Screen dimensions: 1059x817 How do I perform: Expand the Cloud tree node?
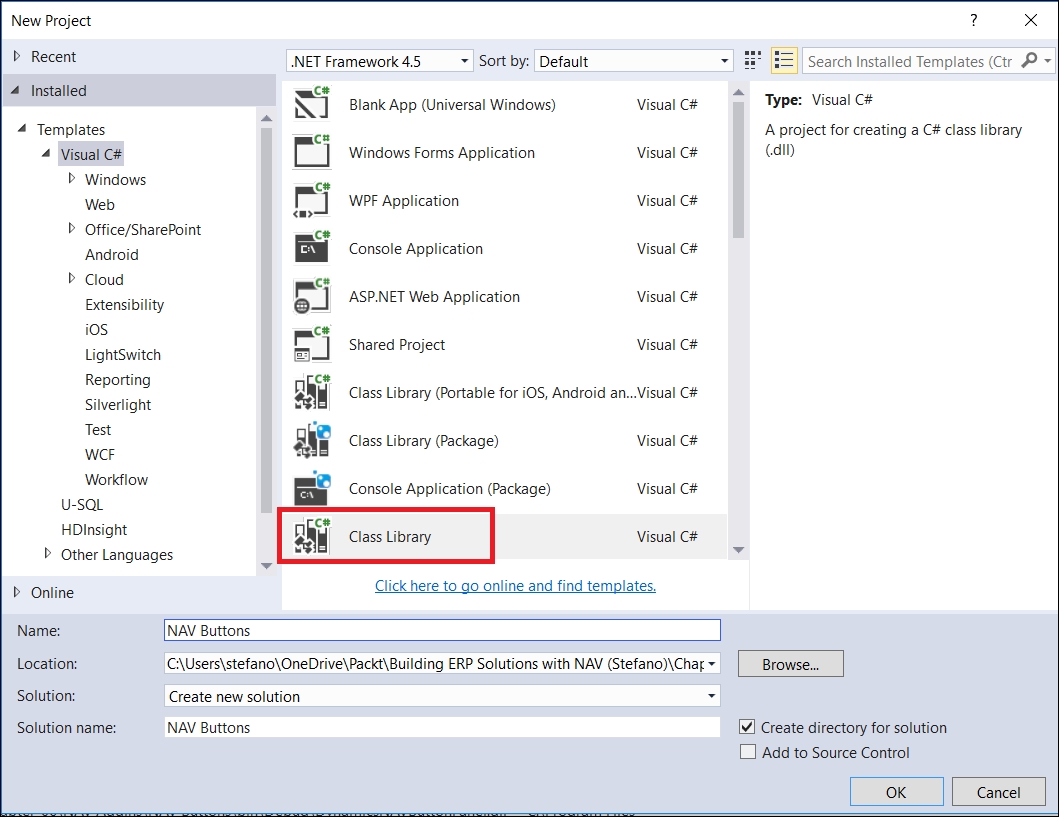coord(72,278)
